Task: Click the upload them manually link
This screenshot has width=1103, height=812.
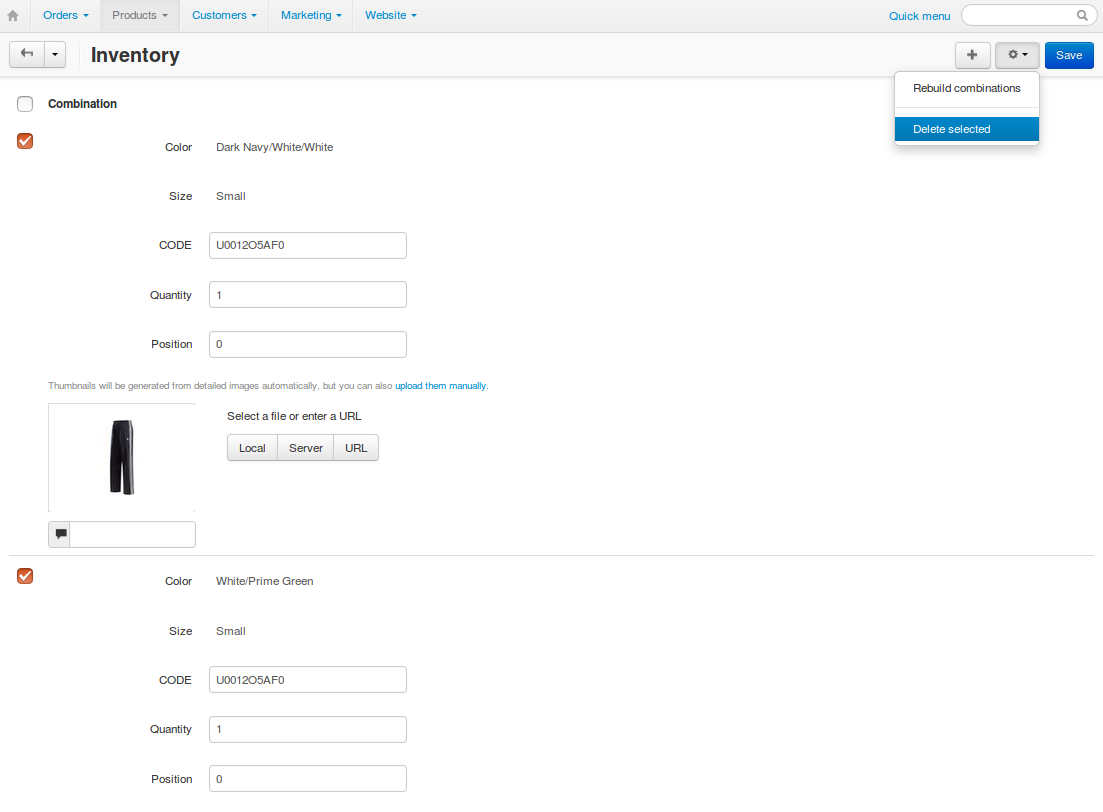Action: (x=440, y=386)
